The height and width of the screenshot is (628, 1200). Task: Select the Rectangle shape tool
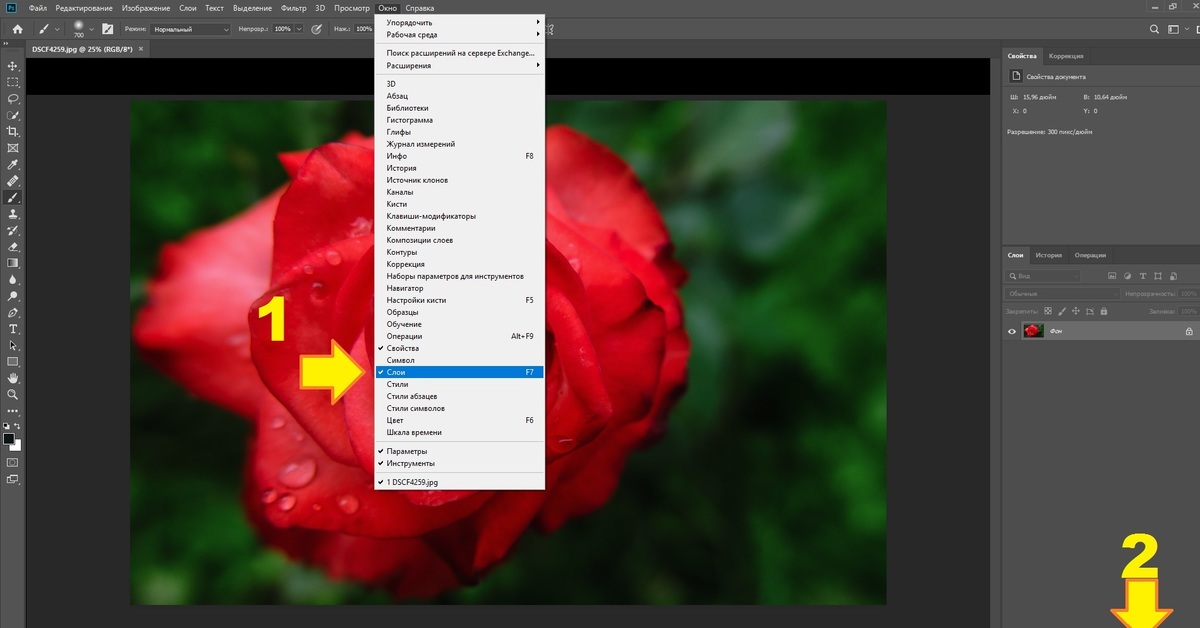[x=13, y=361]
